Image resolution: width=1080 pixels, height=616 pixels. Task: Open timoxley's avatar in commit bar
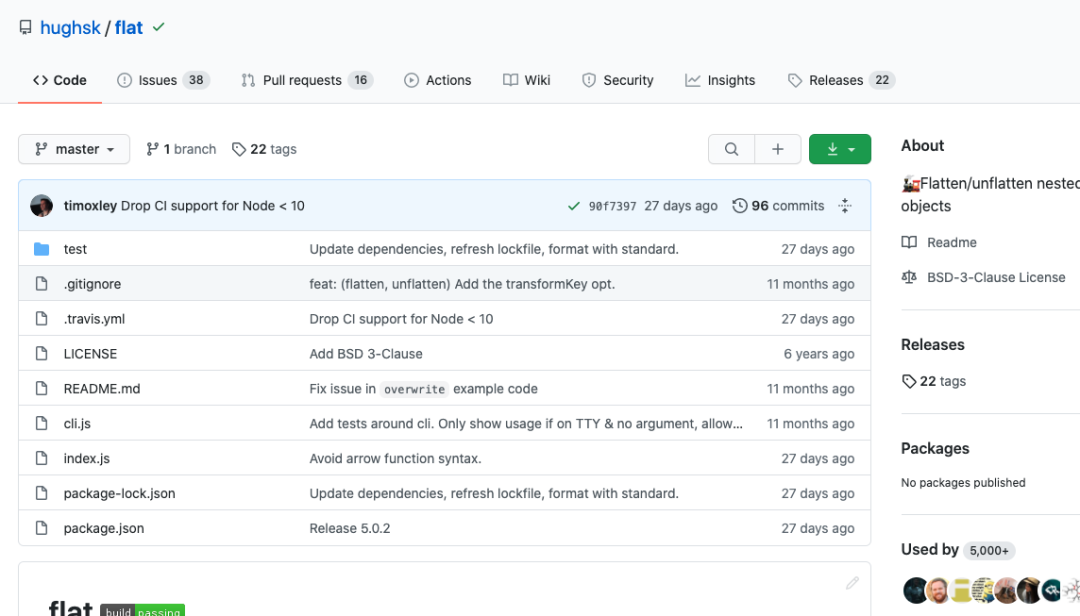coord(42,206)
